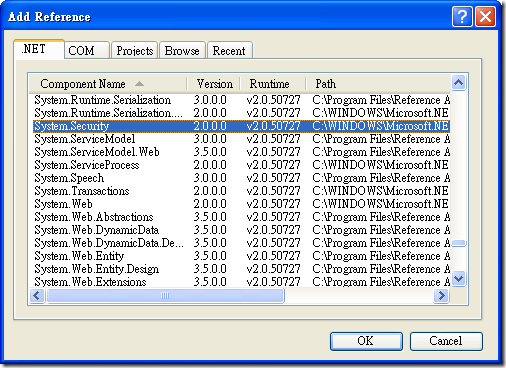Select the System.Web component row

(241, 204)
